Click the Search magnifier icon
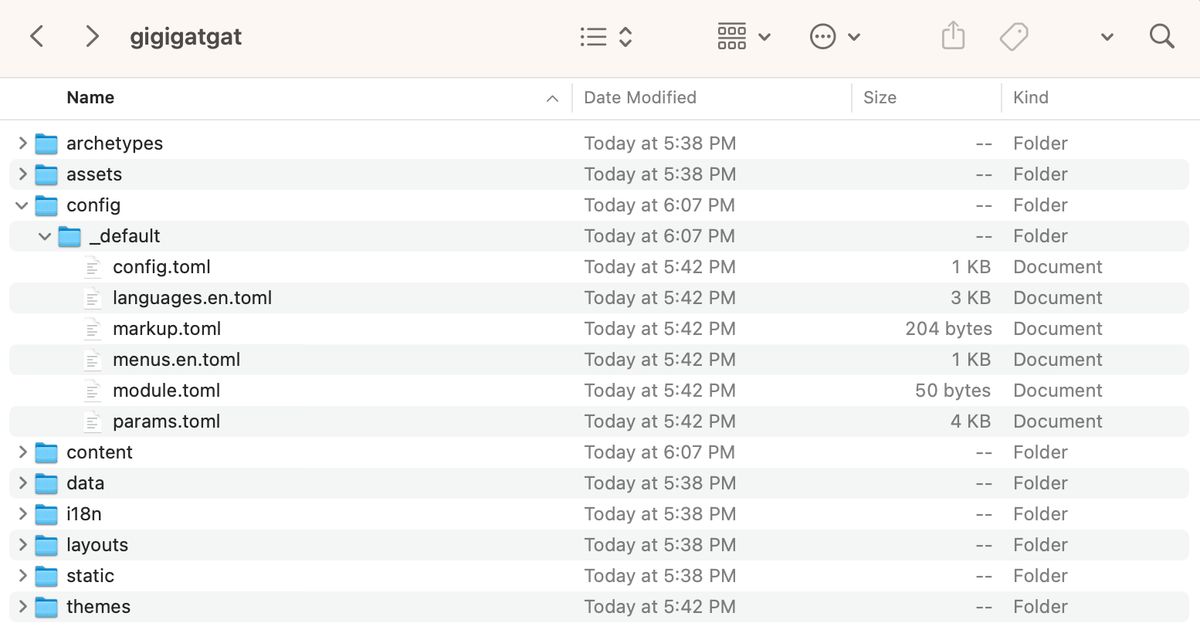This screenshot has width=1200, height=636. click(x=1161, y=37)
